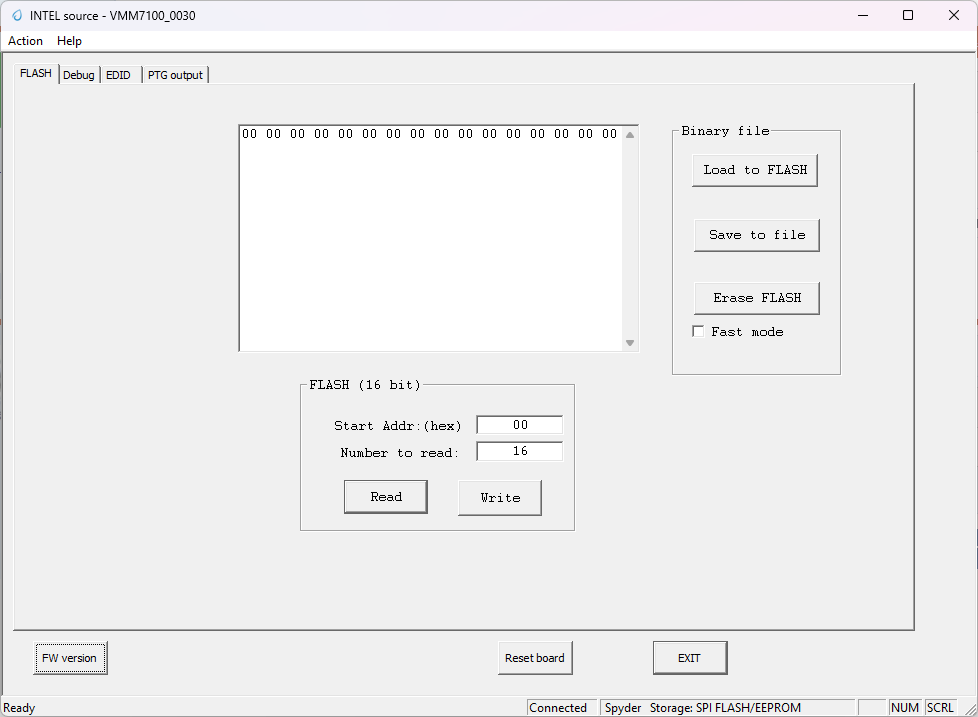Switch to the EDID tab
Viewport: 978px width, 717px height.
tap(119, 75)
